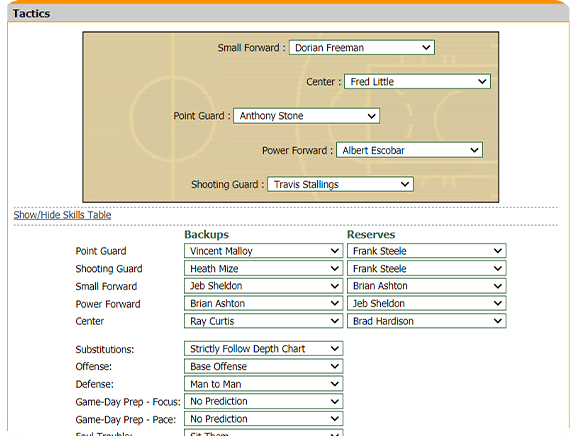Screen dimensions: 574x436
Task: Open Game-Day Prep Pace dropdown
Action: 264,419
